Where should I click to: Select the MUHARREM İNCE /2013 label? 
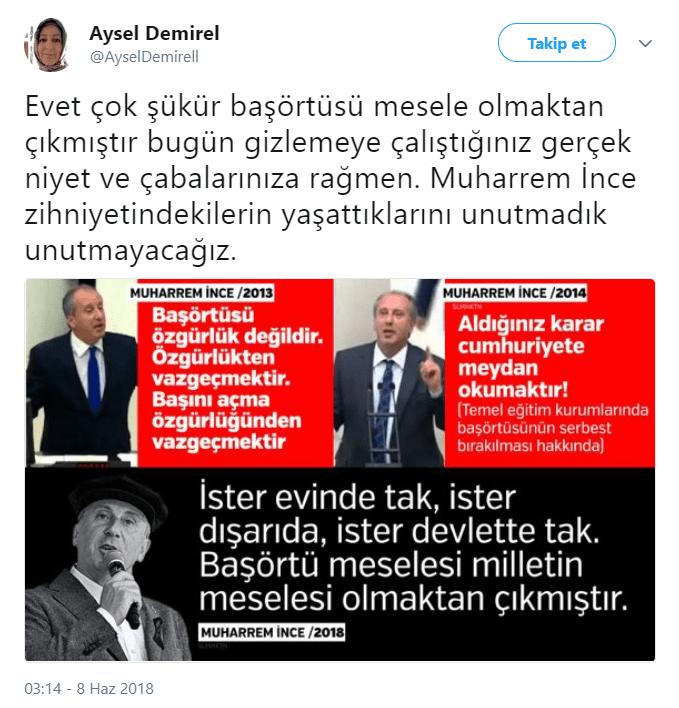click(x=201, y=293)
